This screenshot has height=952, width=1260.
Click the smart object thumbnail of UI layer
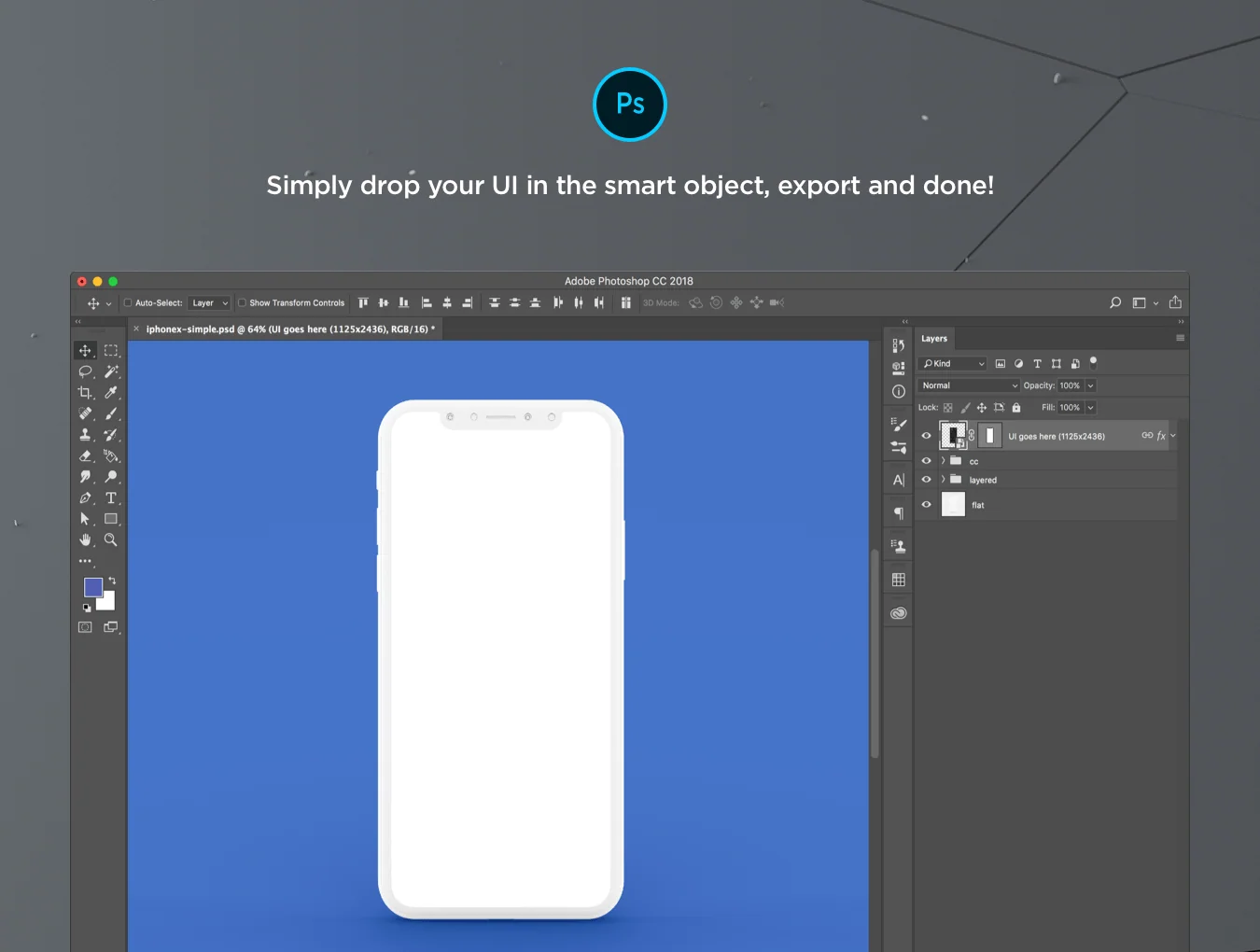(x=953, y=435)
